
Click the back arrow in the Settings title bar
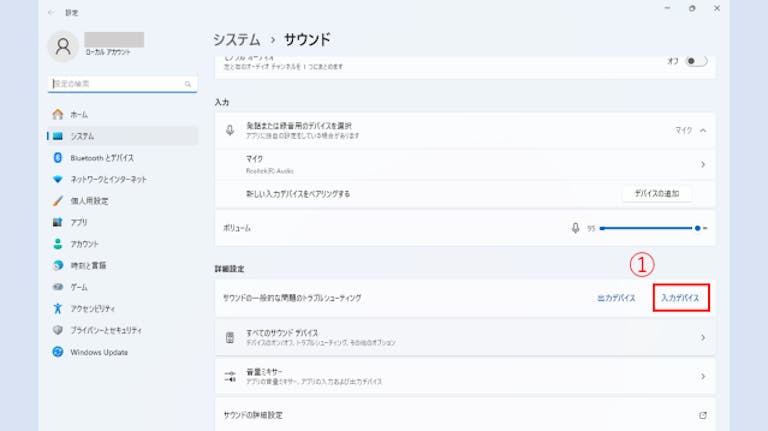tap(51, 12)
